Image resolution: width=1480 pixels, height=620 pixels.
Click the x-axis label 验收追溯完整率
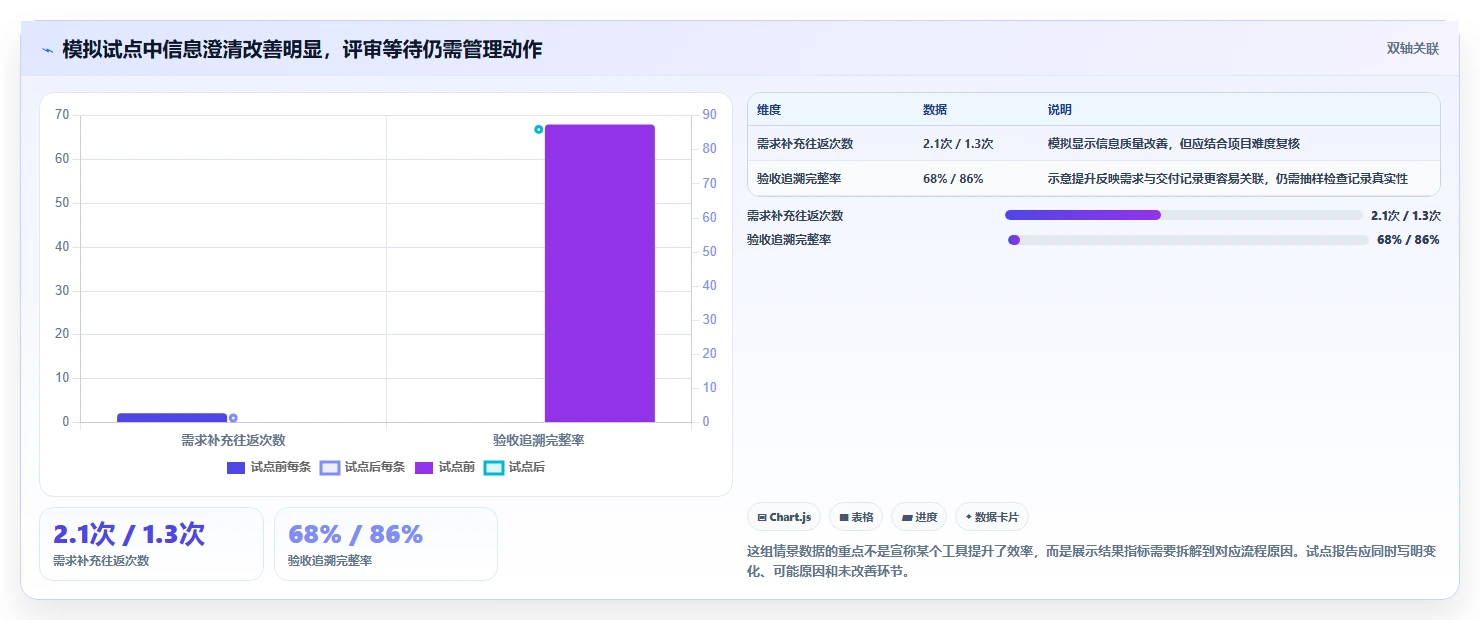pyautogui.click(x=538, y=439)
